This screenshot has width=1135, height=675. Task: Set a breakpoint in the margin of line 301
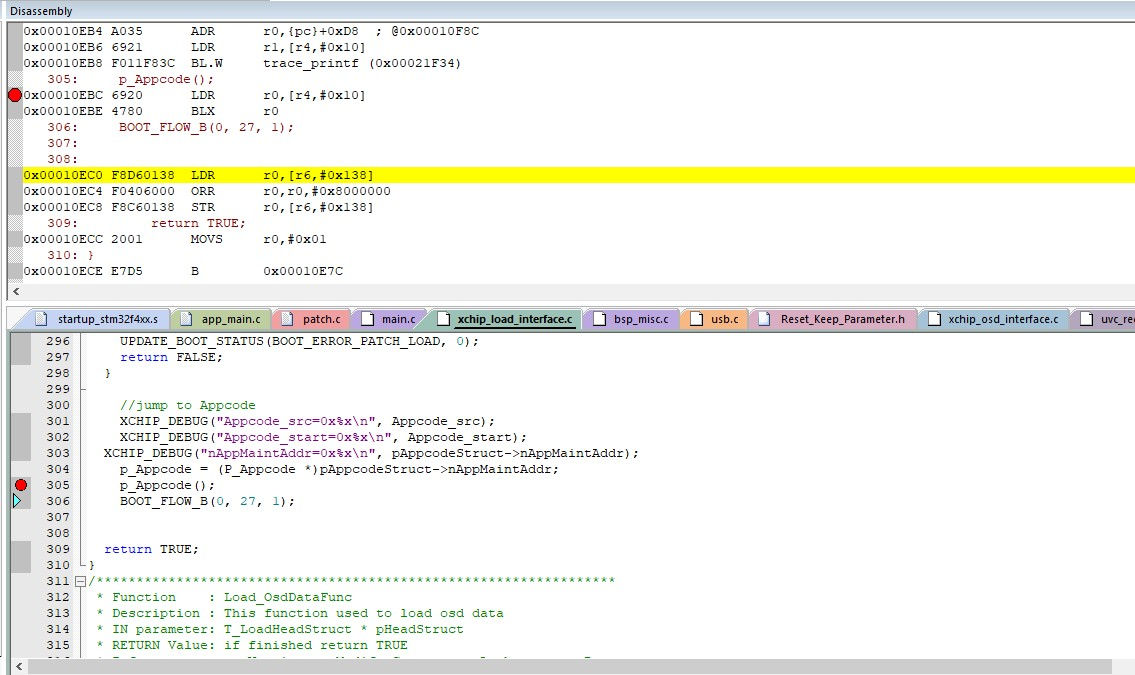pyautogui.click(x=20, y=421)
